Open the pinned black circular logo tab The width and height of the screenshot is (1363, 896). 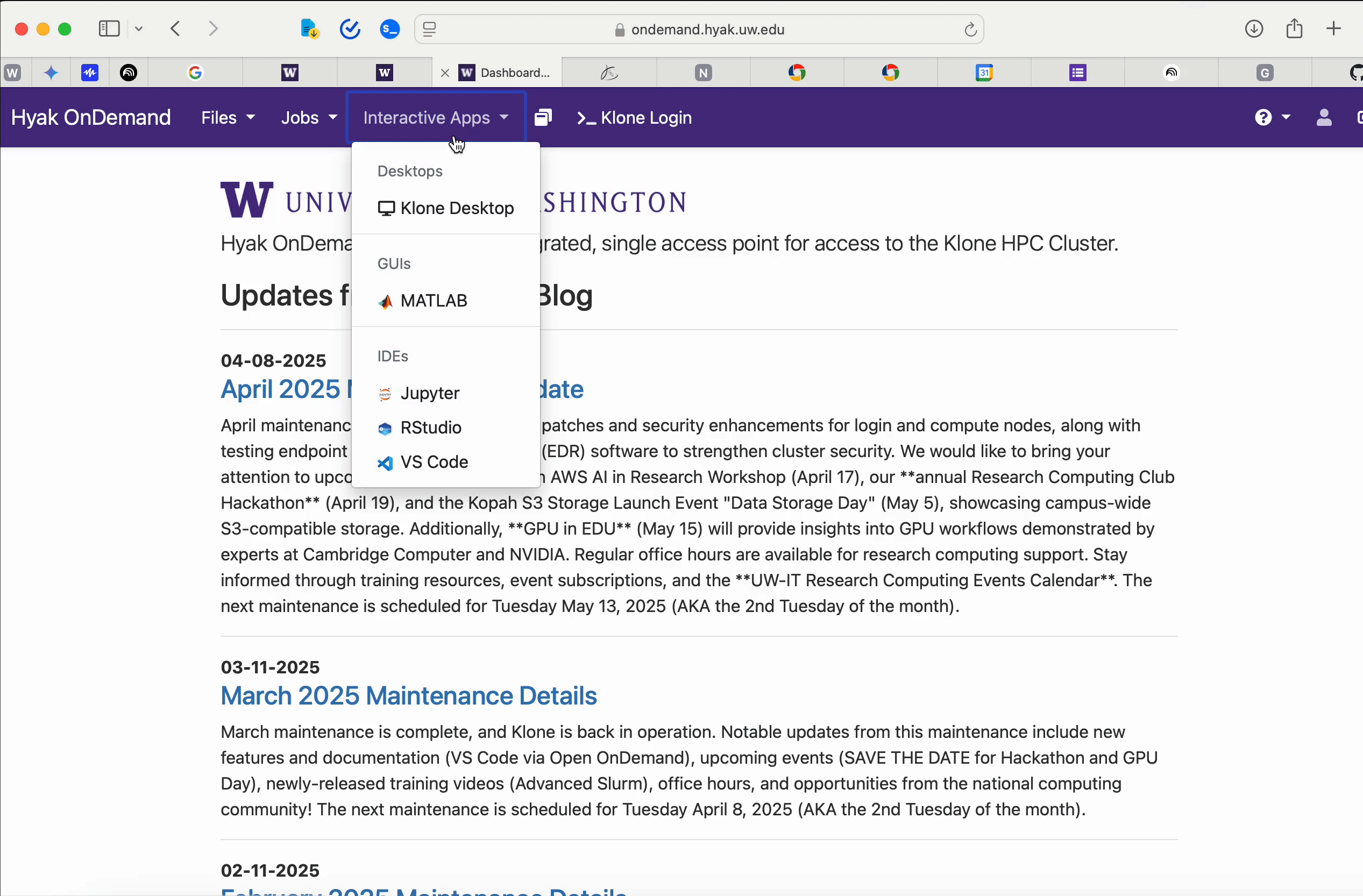(x=129, y=73)
